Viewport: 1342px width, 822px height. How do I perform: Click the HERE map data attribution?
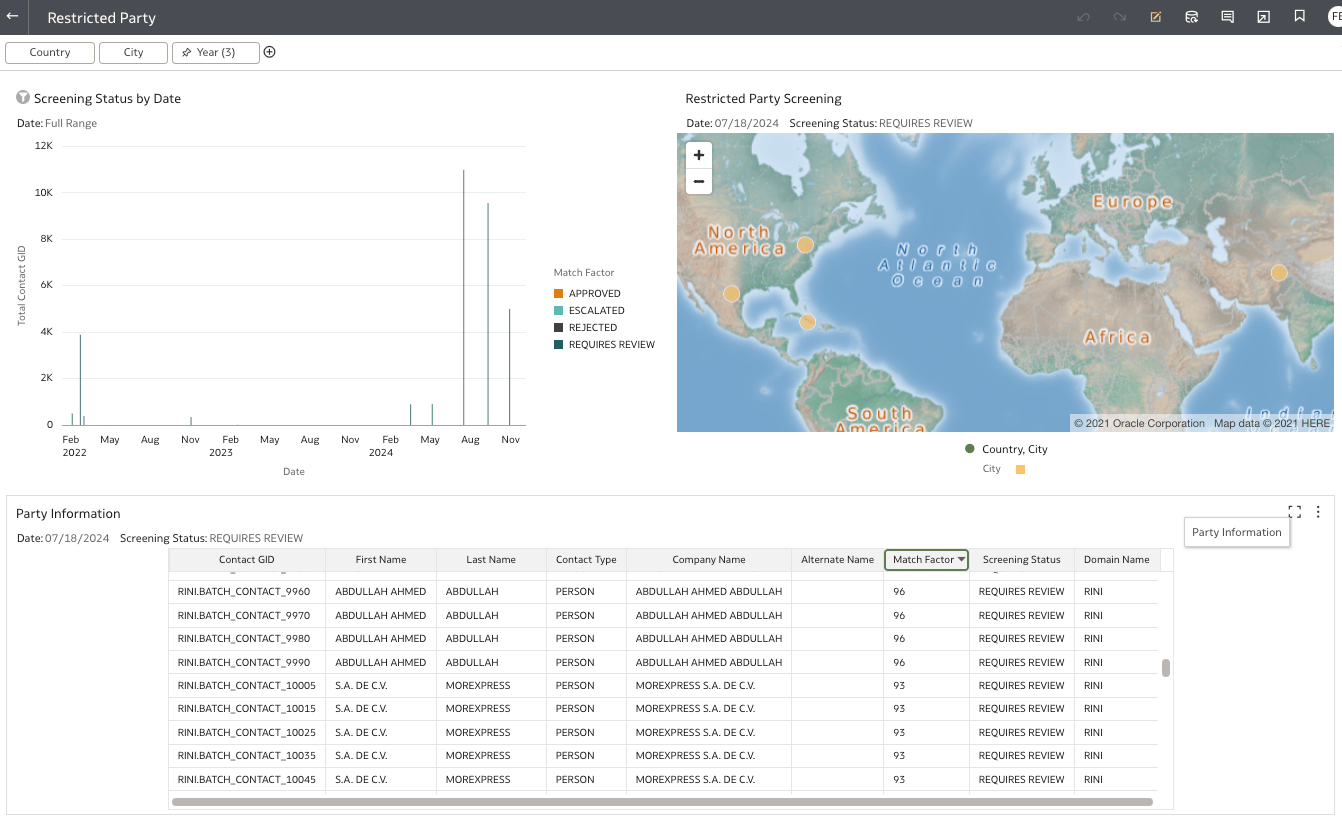click(1272, 424)
